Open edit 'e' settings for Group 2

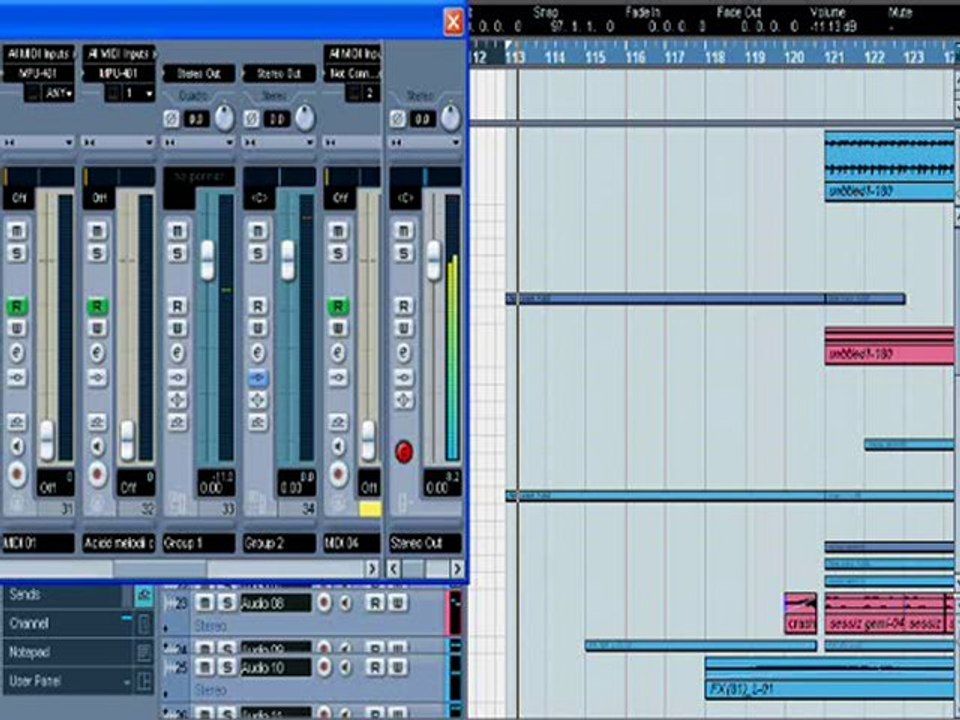[x=258, y=353]
